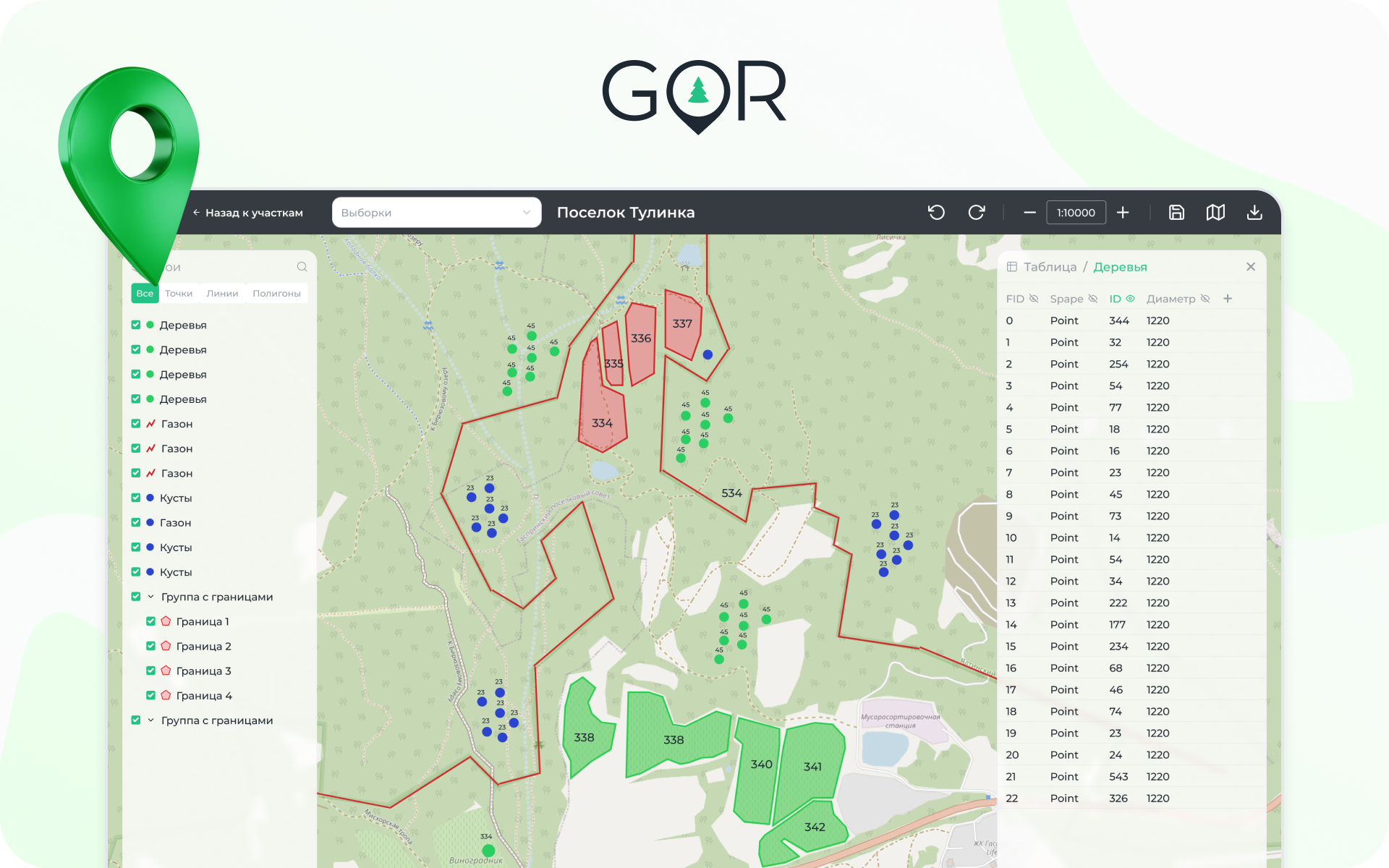Screen dimensions: 1389x868
Task: Uncheck the Граница 3 layer checkbox
Action: 150,671
